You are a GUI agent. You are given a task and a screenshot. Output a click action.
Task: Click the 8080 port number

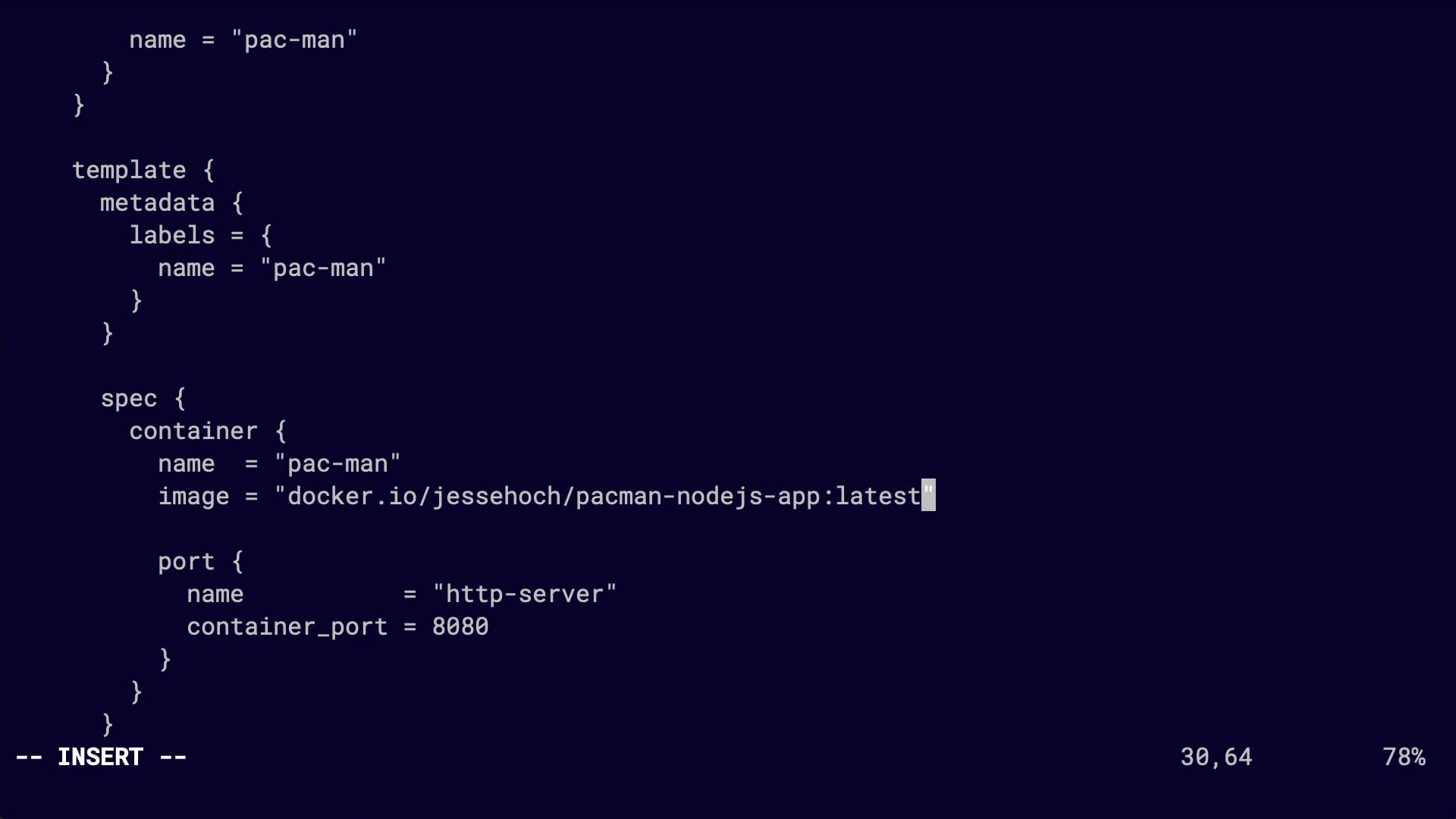[x=460, y=627]
